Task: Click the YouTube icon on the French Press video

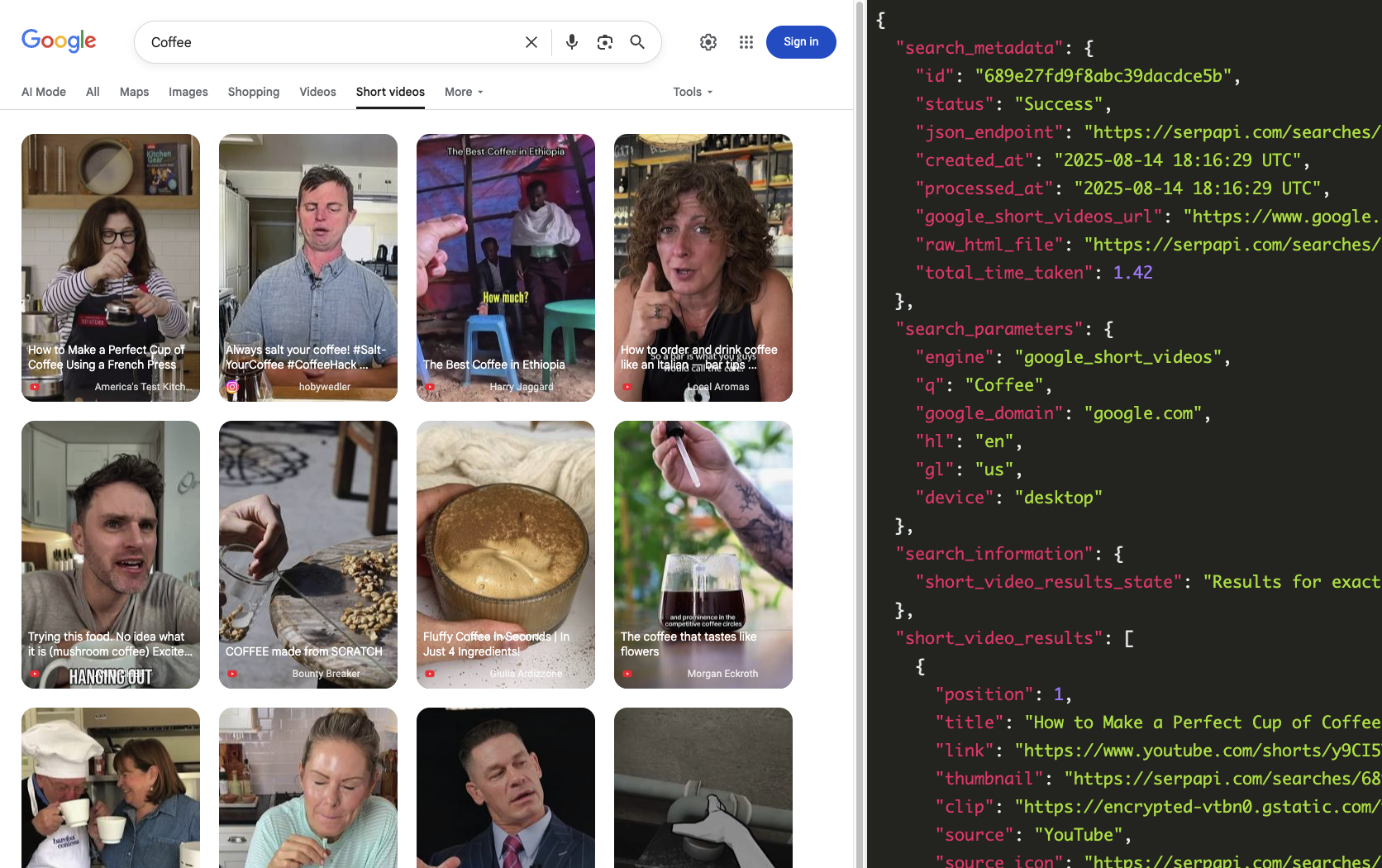Action: [x=35, y=387]
